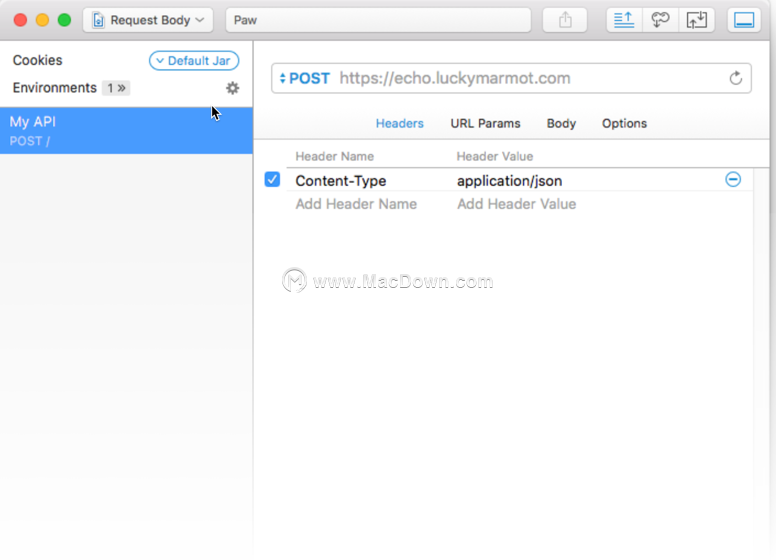The height and width of the screenshot is (560, 776).
Task: Change the POST method selector
Action: click(304, 78)
